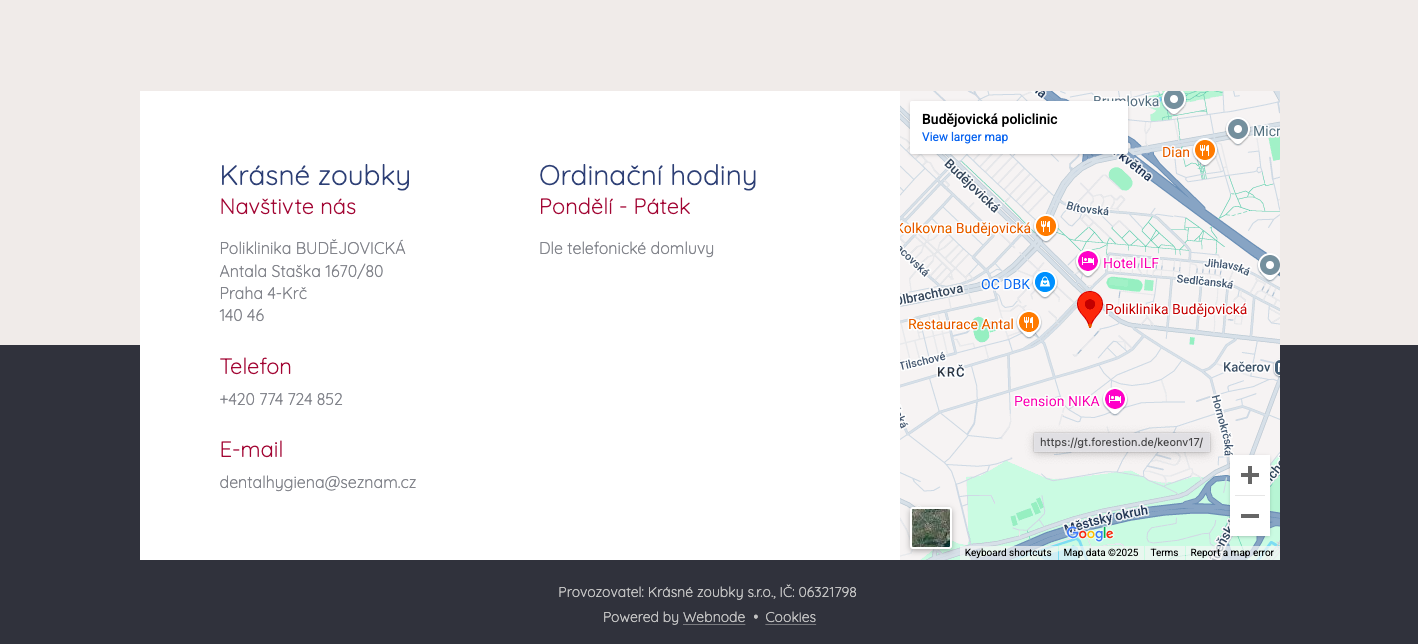
Task: Zoom out on the map
Action: click(1249, 516)
